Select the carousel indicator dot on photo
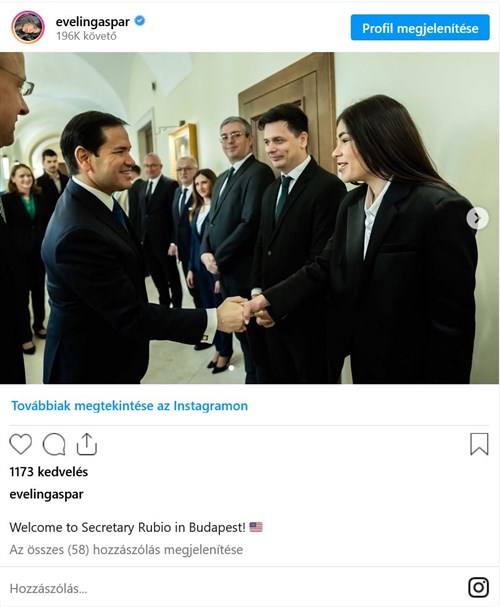Screen dimensions: 500x607 pos(231,368)
